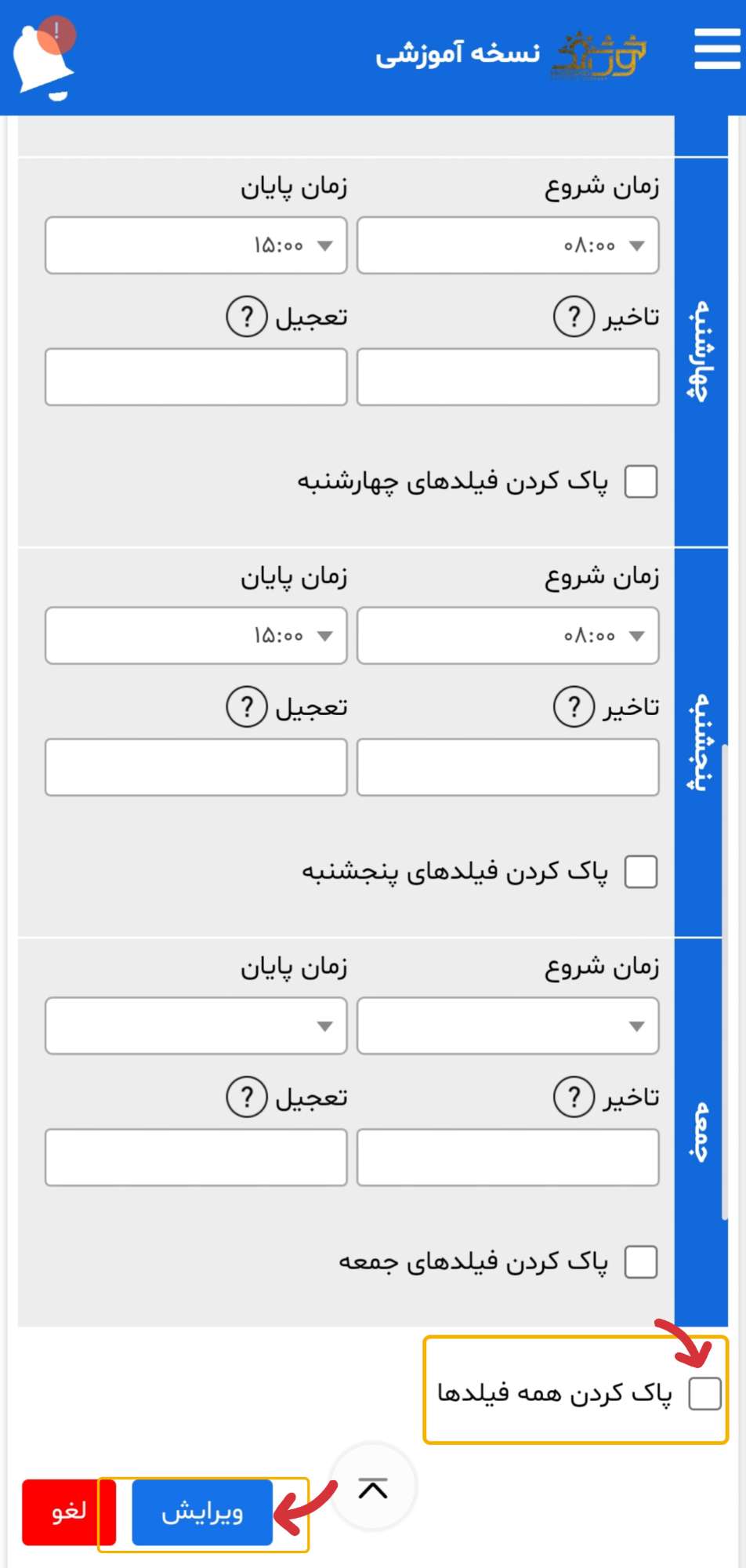Click the app logo in the header

pyautogui.click(x=599, y=55)
